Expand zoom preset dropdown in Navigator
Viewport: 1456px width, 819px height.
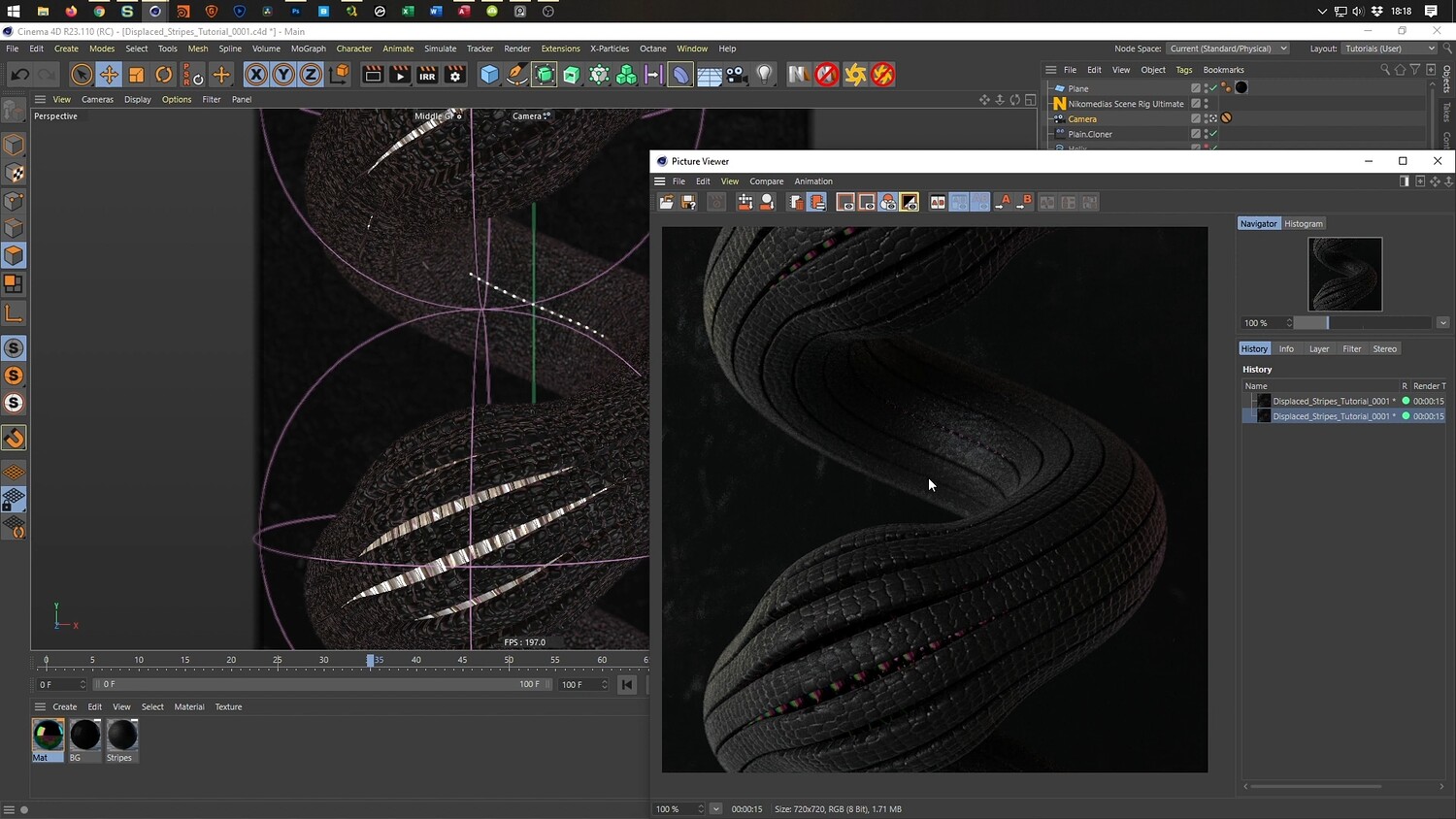[x=1442, y=323]
